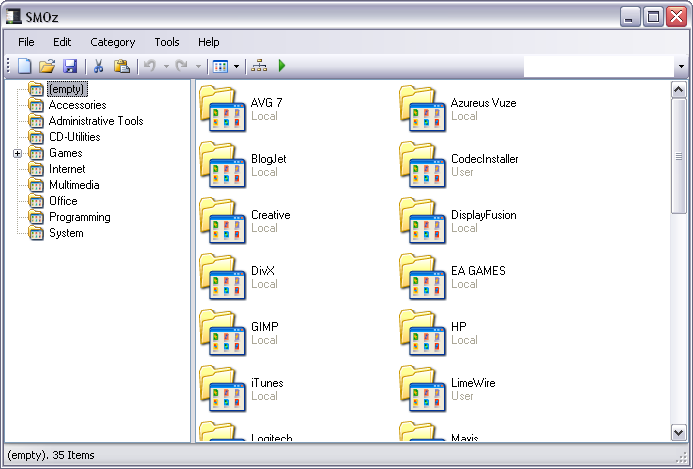Open the Category menu
Viewport: 693px width, 469px height.
[113, 42]
